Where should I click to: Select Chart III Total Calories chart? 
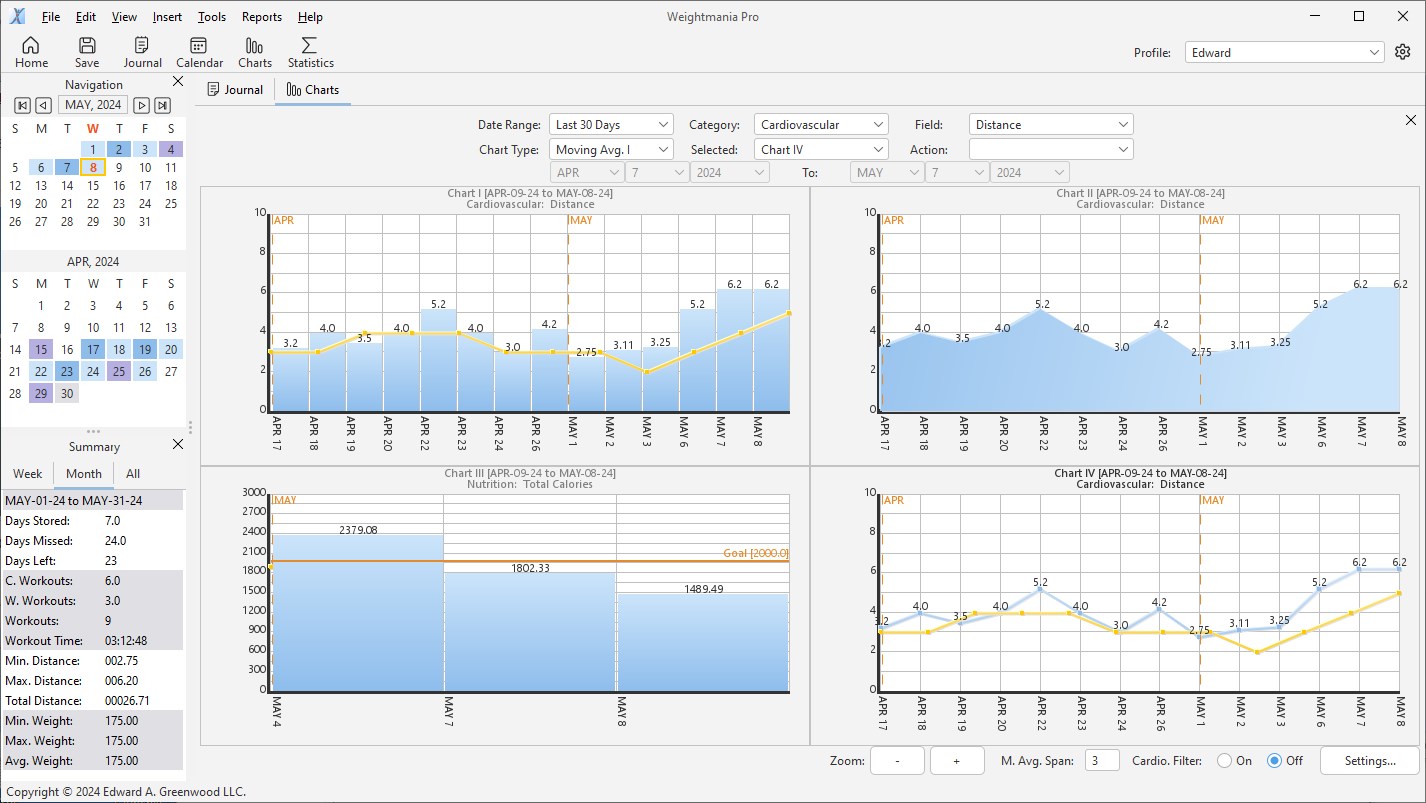tap(505, 605)
